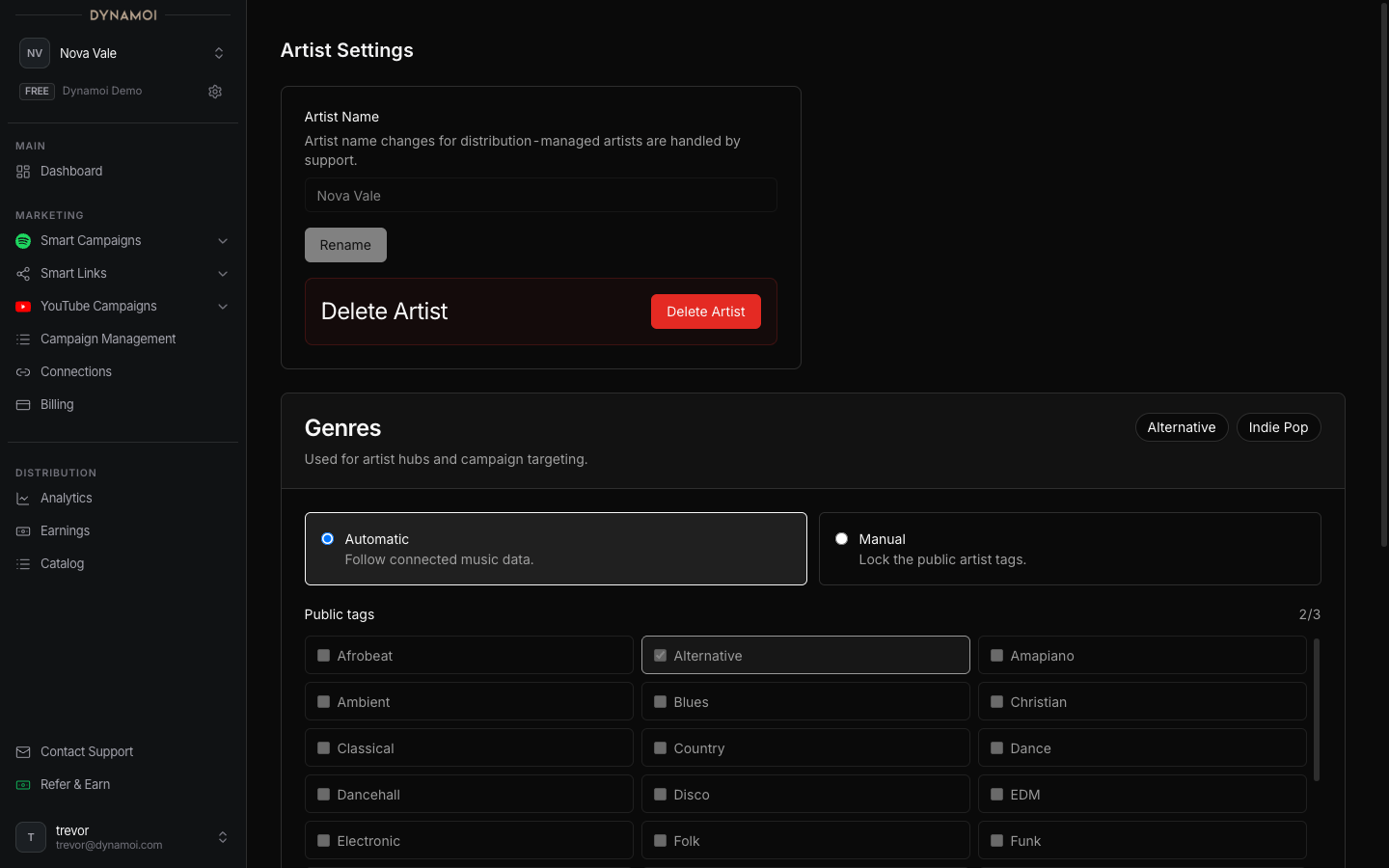
Task: Check the Afrobeat tag checkbox
Action: pos(324,656)
